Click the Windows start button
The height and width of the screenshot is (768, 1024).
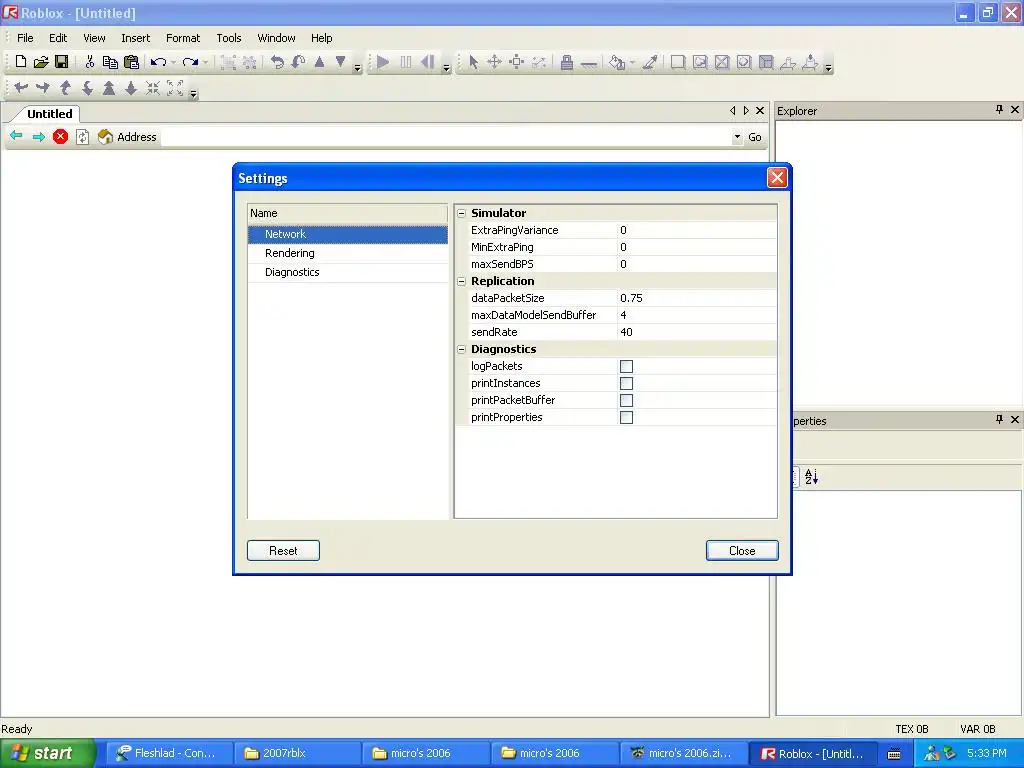(47, 753)
